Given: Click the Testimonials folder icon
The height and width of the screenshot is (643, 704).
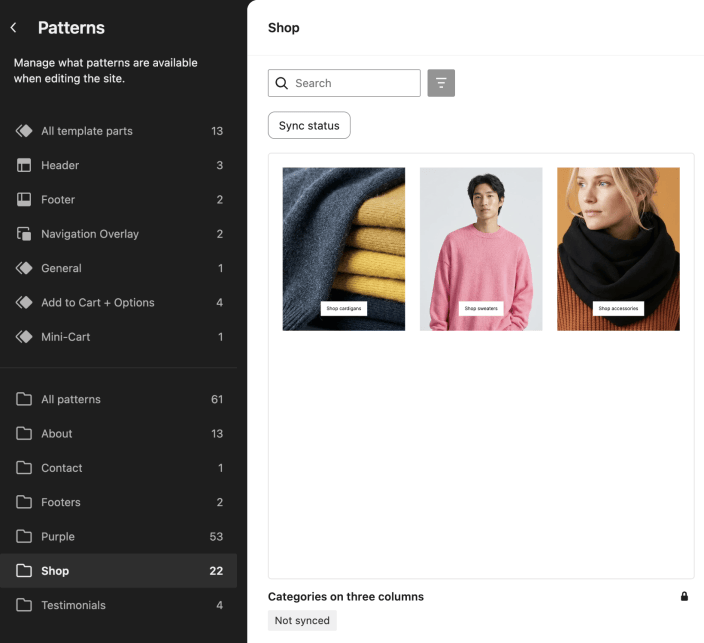Looking at the screenshot, I should click(x=24, y=605).
